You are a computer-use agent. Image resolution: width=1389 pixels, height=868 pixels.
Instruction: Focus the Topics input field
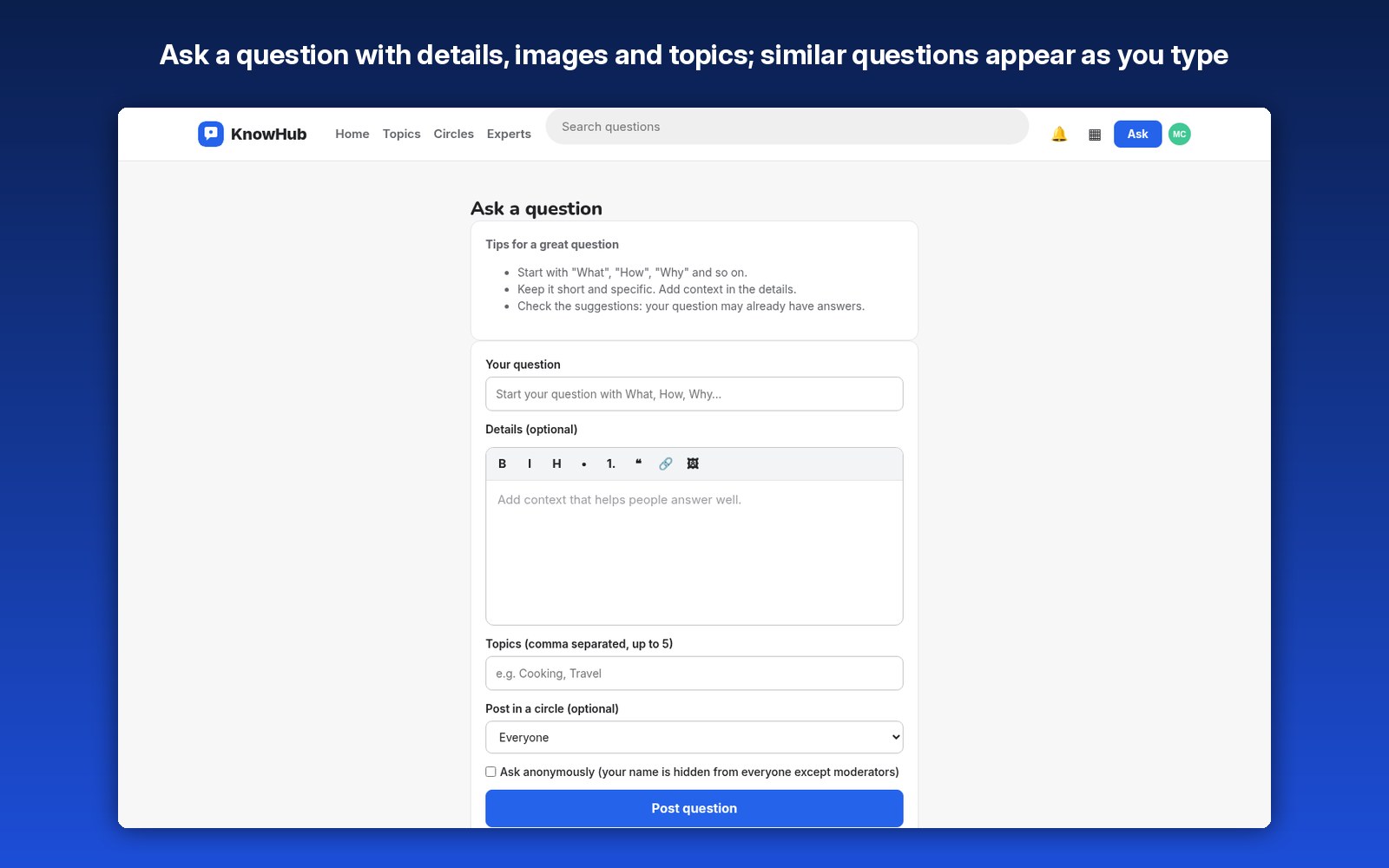(x=694, y=674)
